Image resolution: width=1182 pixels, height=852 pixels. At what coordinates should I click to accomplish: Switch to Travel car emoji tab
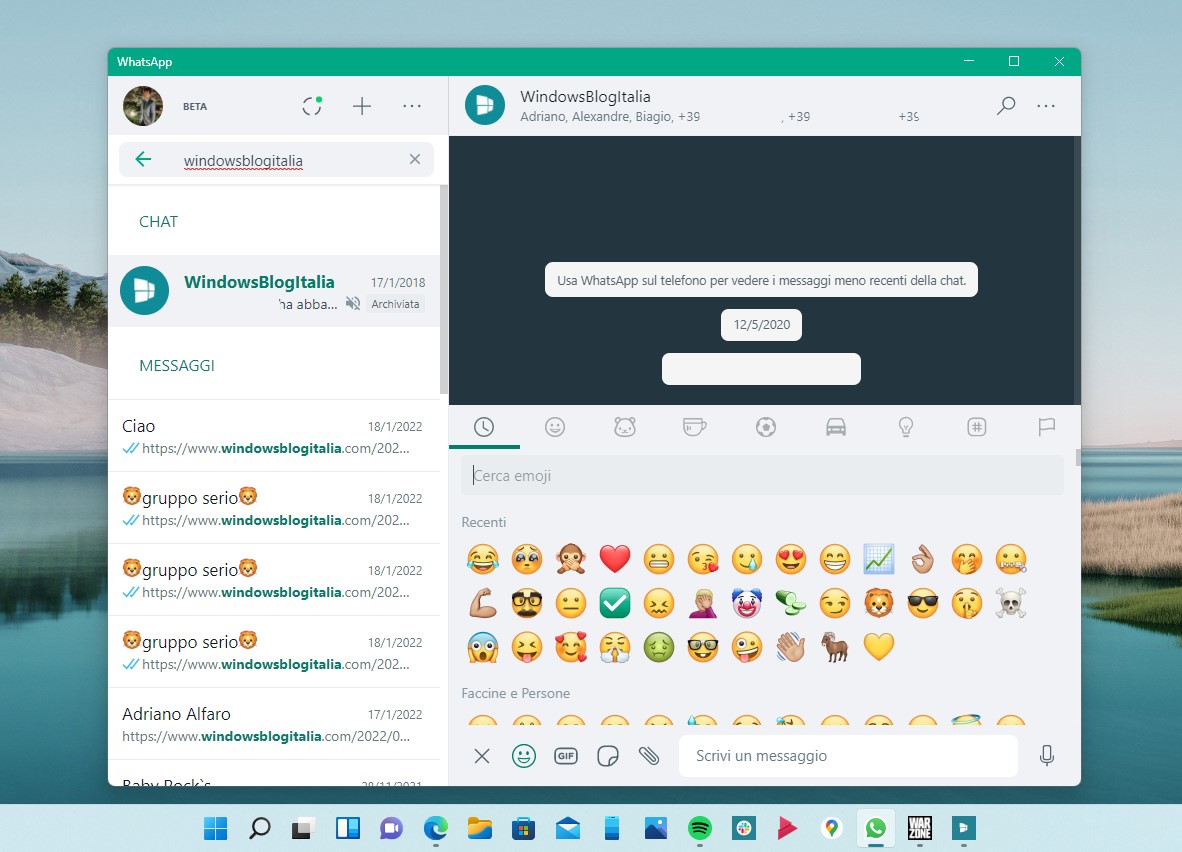point(836,427)
